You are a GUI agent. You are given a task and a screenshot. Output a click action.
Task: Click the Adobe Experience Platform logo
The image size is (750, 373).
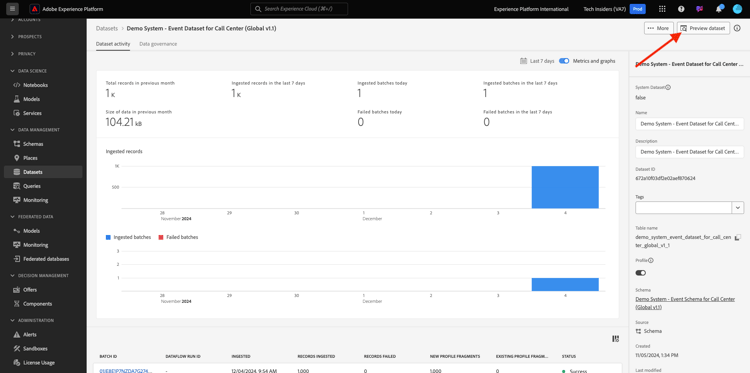[35, 9]
